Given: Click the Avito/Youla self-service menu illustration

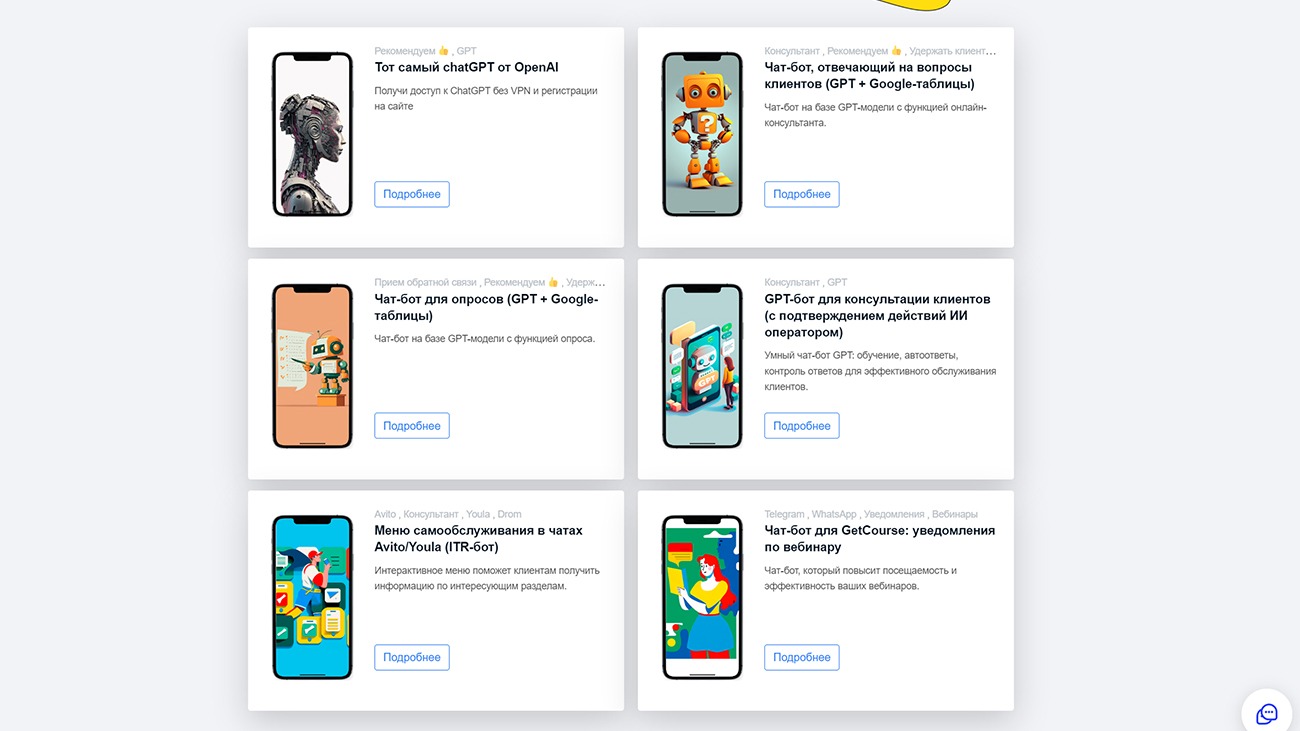Looking at the screenshot, I should (x=313, y=597).
